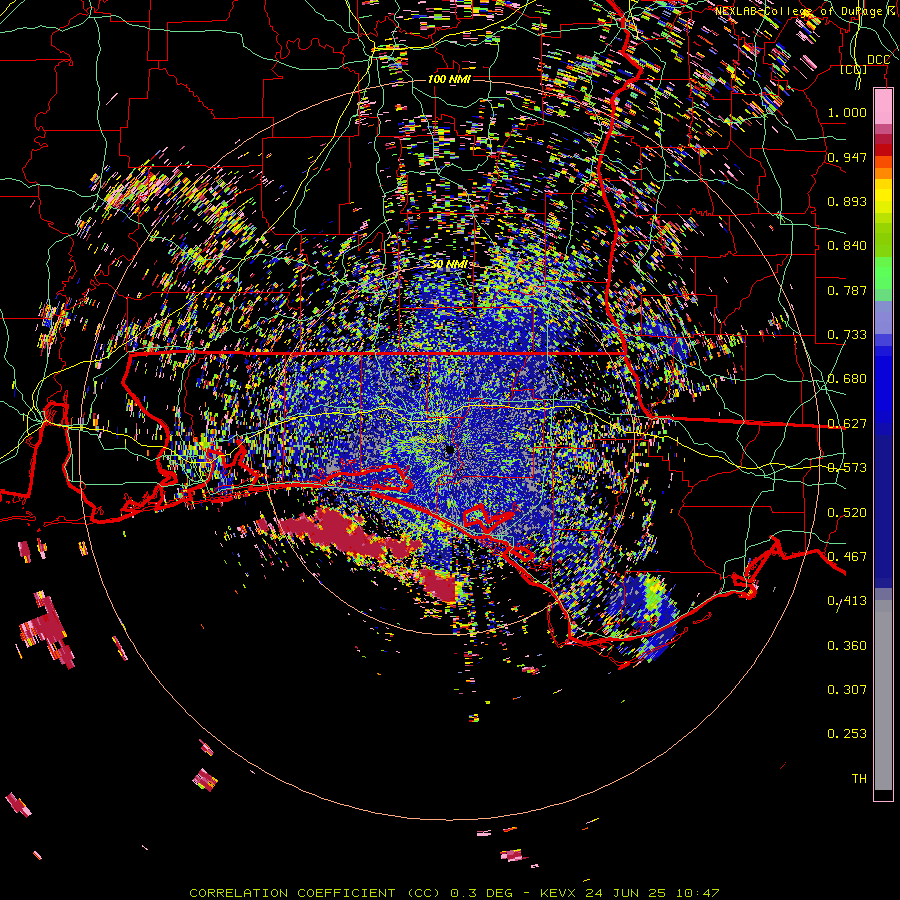This screenshot has height=900, width=900.
Task: Click the bright green segment of the color bar
Action: pyautogui.click(x=883, y=273)
